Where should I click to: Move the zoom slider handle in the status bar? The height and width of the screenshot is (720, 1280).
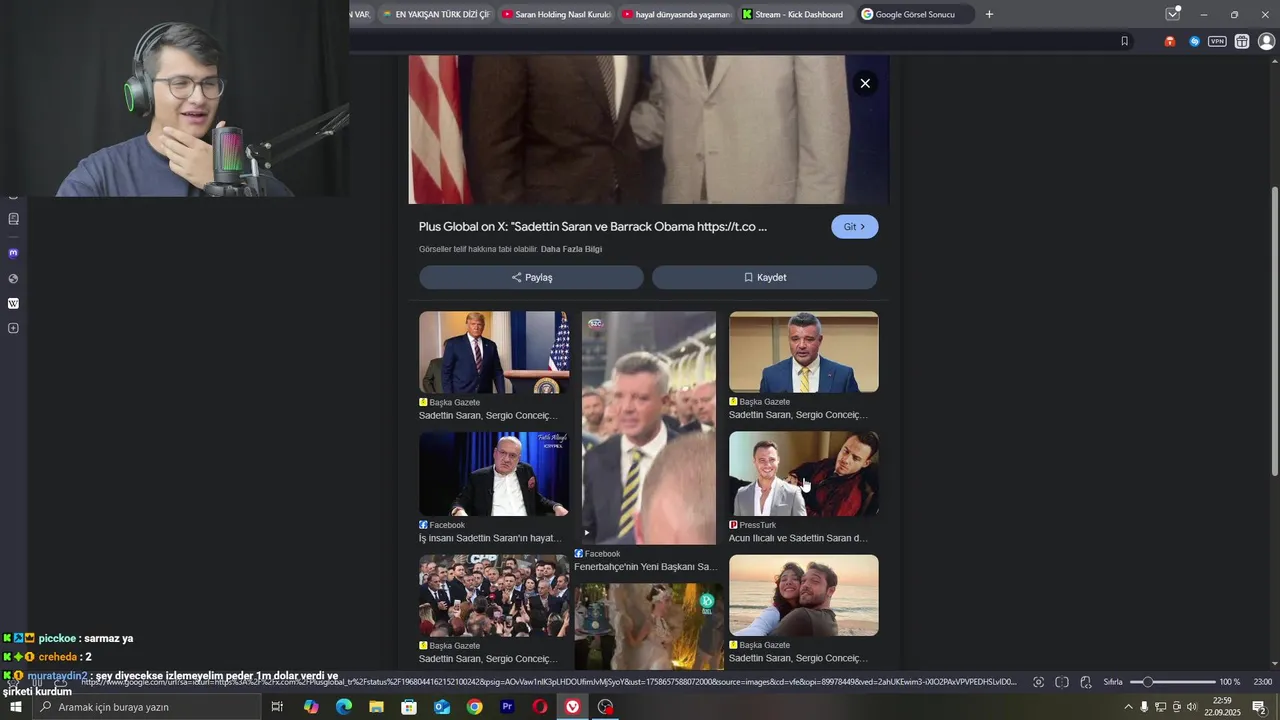click(x=1148, y=682)
